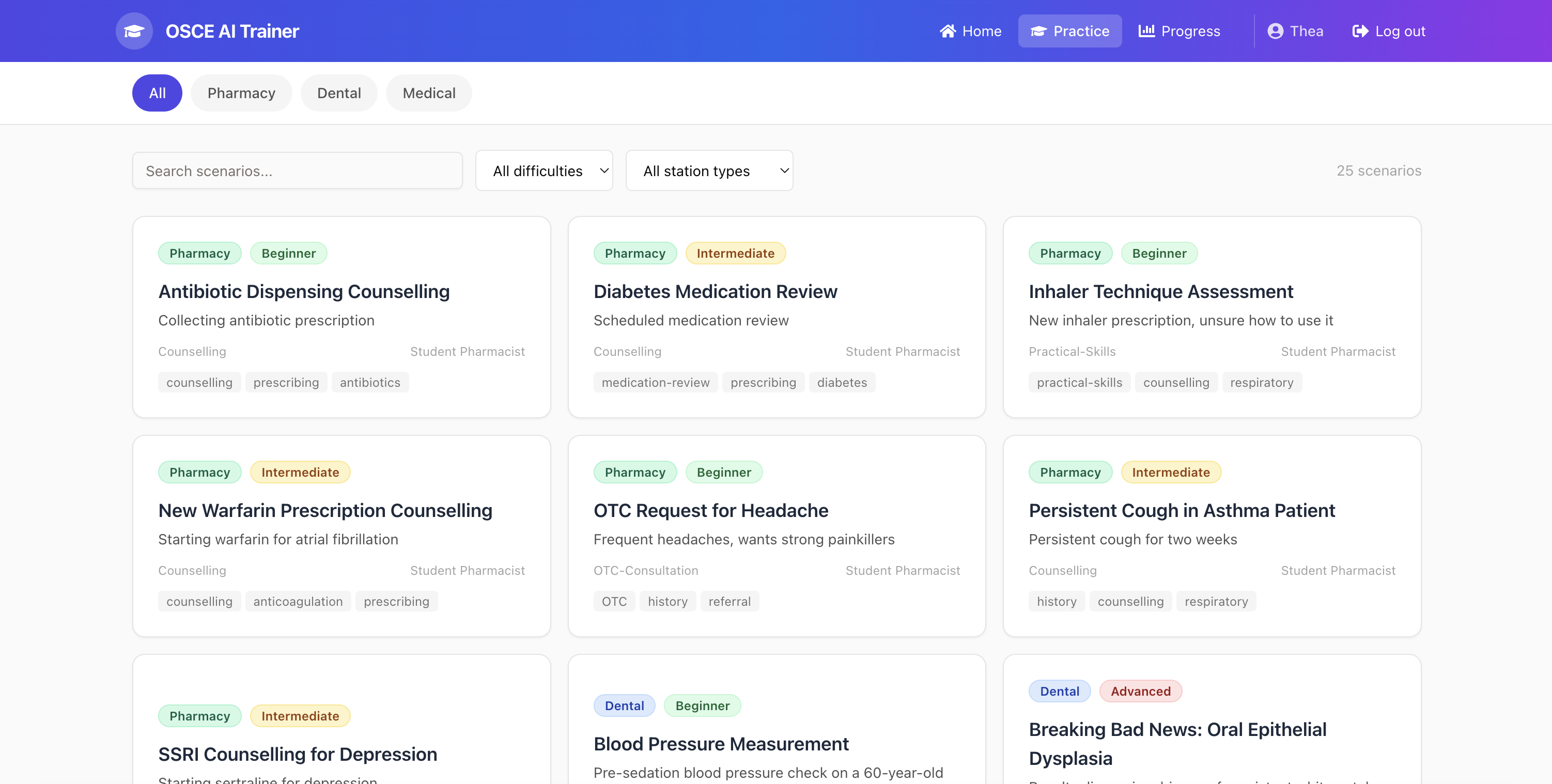The height and width of the screenshot is (784, 1552).
Task: Click the graduation cap logo icon
Action: (x=134, y=30)
